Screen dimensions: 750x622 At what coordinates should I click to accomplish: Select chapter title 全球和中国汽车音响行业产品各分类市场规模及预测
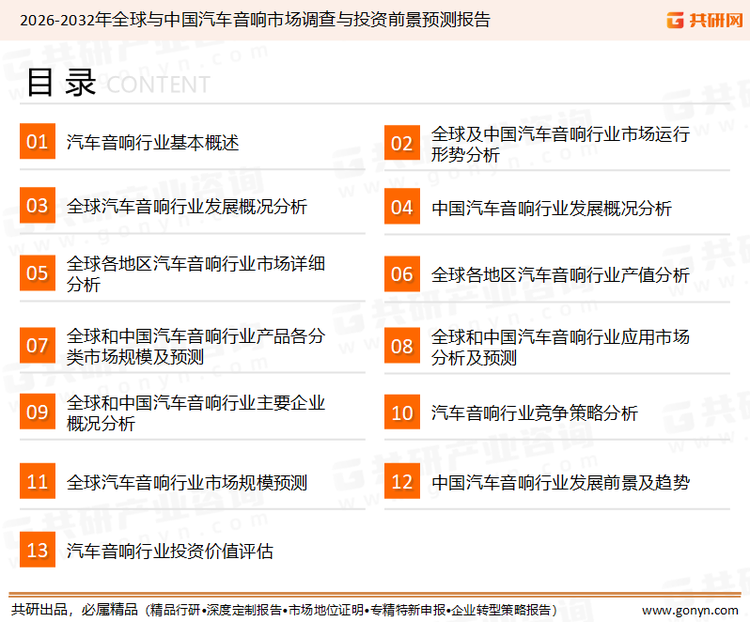coord(196,346)
